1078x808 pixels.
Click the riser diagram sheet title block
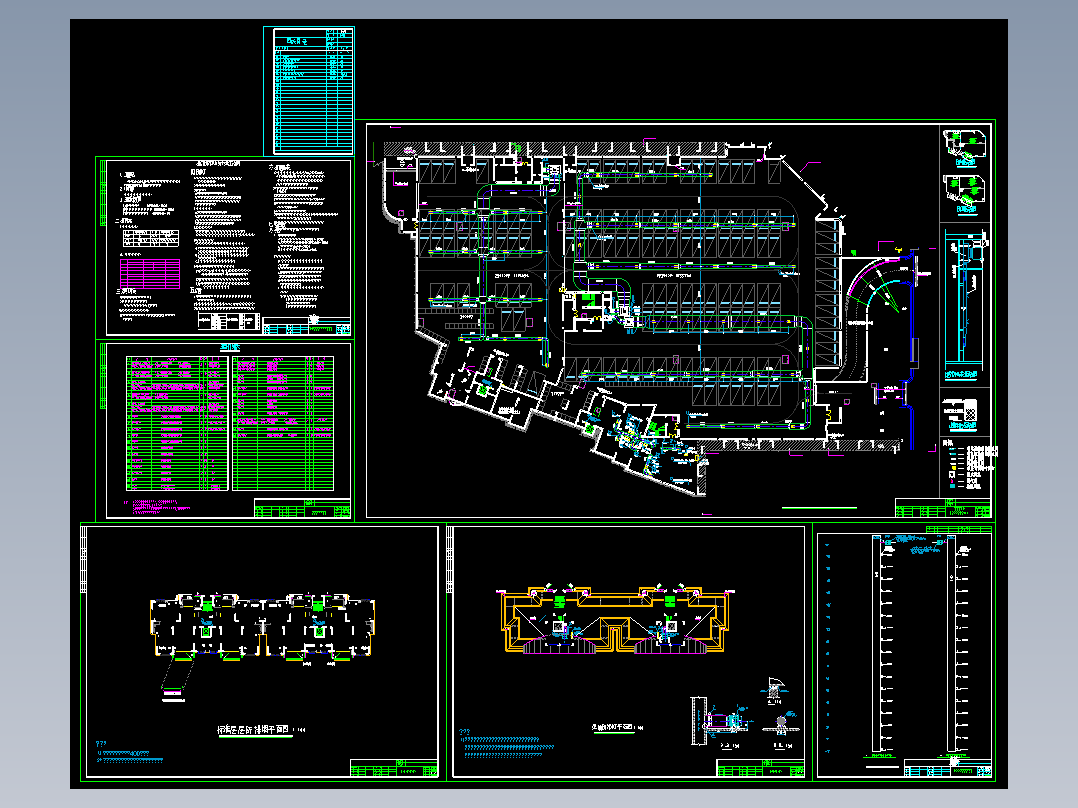click(x=947, y=769)
